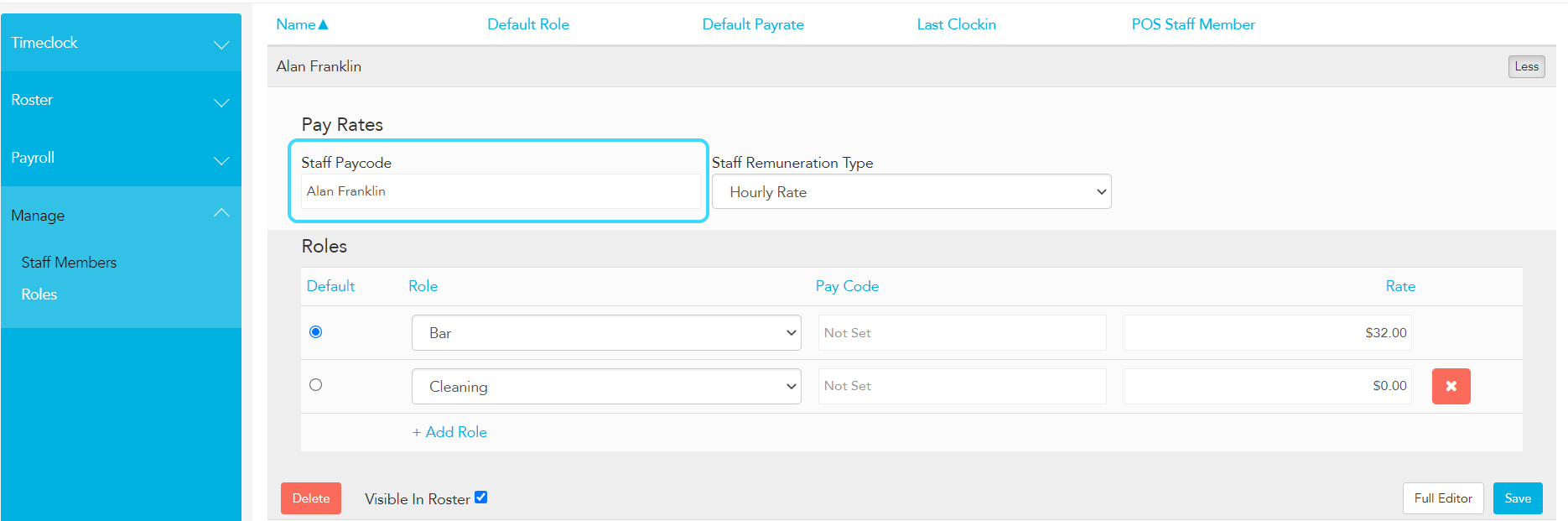Select Bar as the default role
1568x521 pixels.
tap(315, 332)
